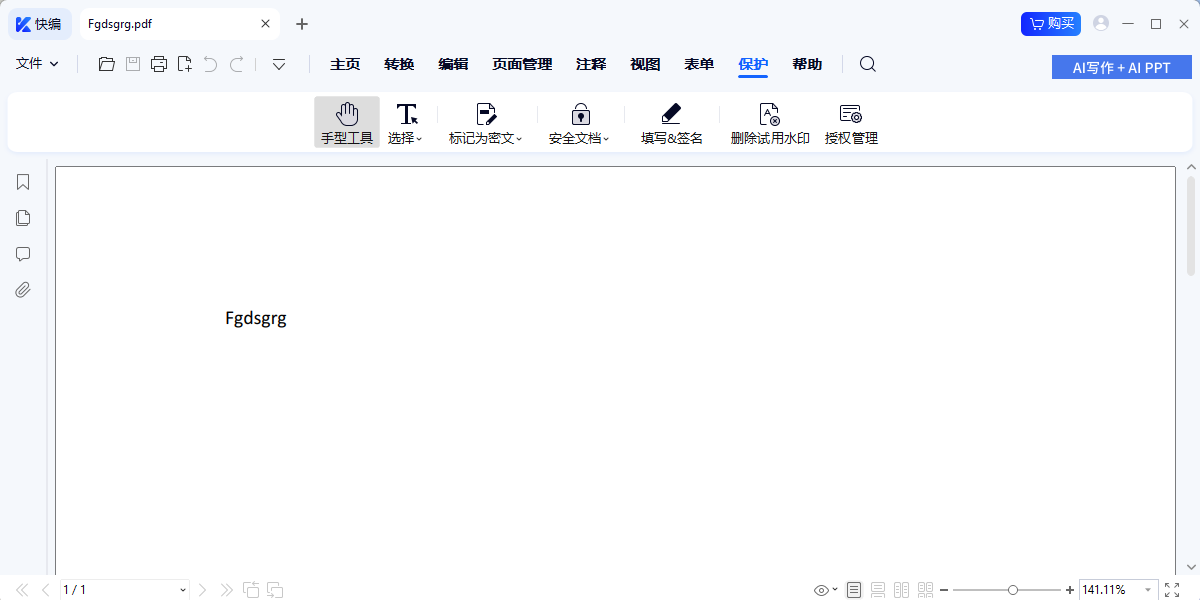
Task: Click the zoom slider handle
Action: click(1013, 590)
